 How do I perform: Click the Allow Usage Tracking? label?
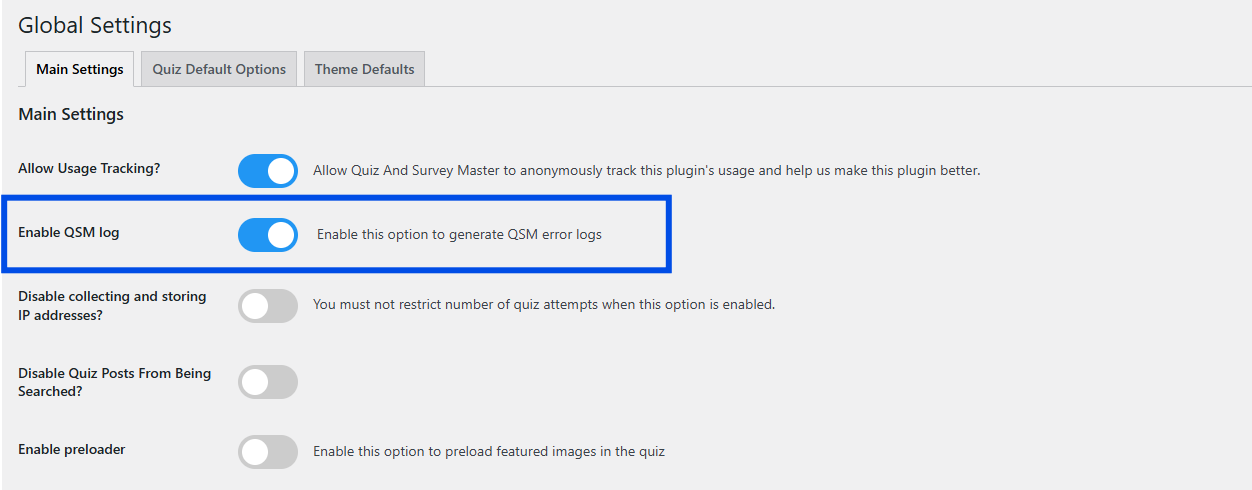(x=89, y=168)
